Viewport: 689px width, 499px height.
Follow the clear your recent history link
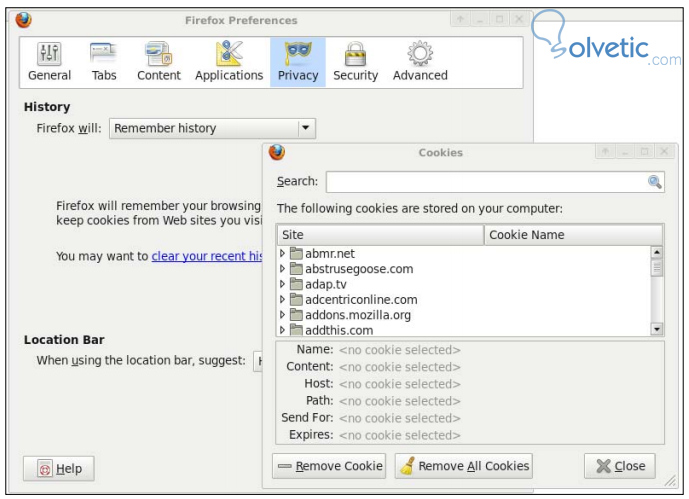(x=207, y=256)
